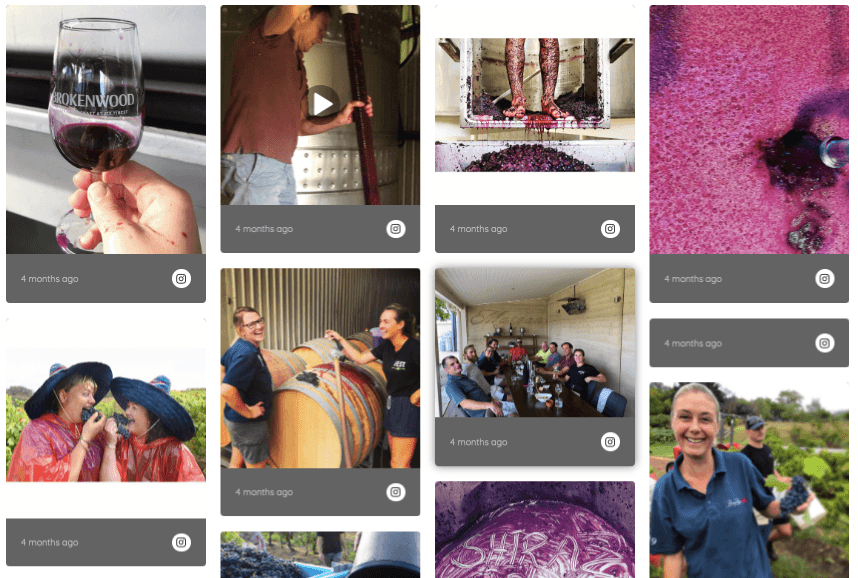The width and height of the screenshot is (858, 578).
Task: Click Instagram icon under group lunch table photo
Action: [x=610, y=442]
